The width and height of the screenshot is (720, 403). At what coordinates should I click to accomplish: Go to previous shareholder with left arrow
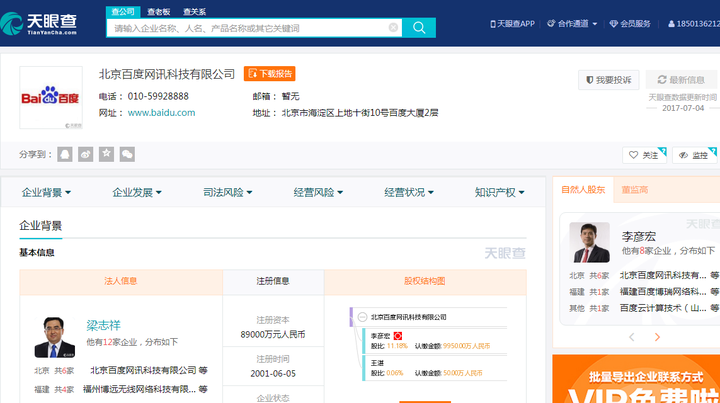click(632, 337)
